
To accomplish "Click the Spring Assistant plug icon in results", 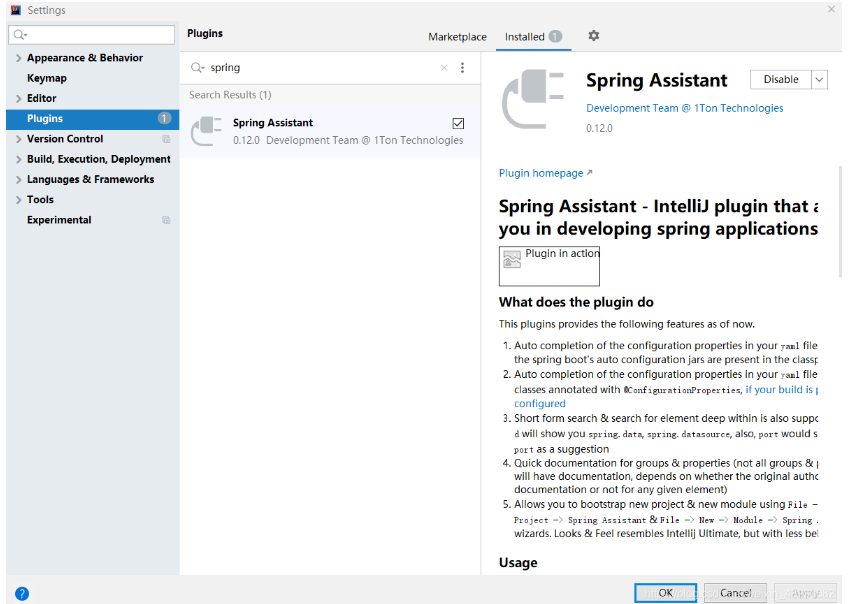I will pos(206,131).
